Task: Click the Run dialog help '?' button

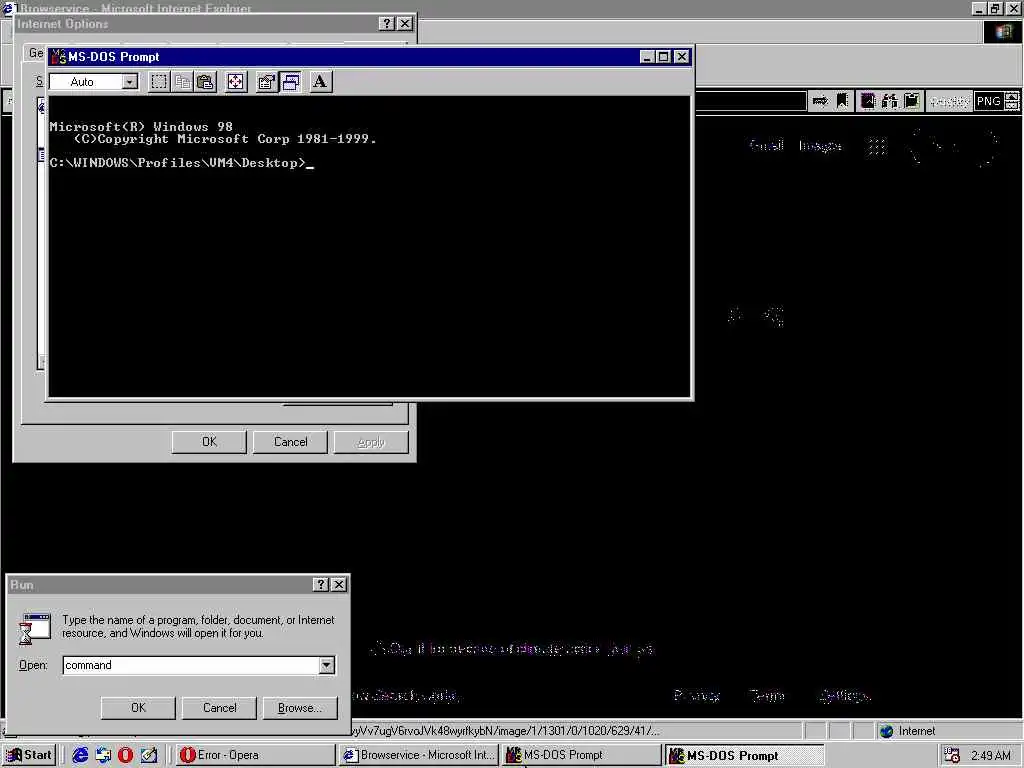Action: [321, 584]
